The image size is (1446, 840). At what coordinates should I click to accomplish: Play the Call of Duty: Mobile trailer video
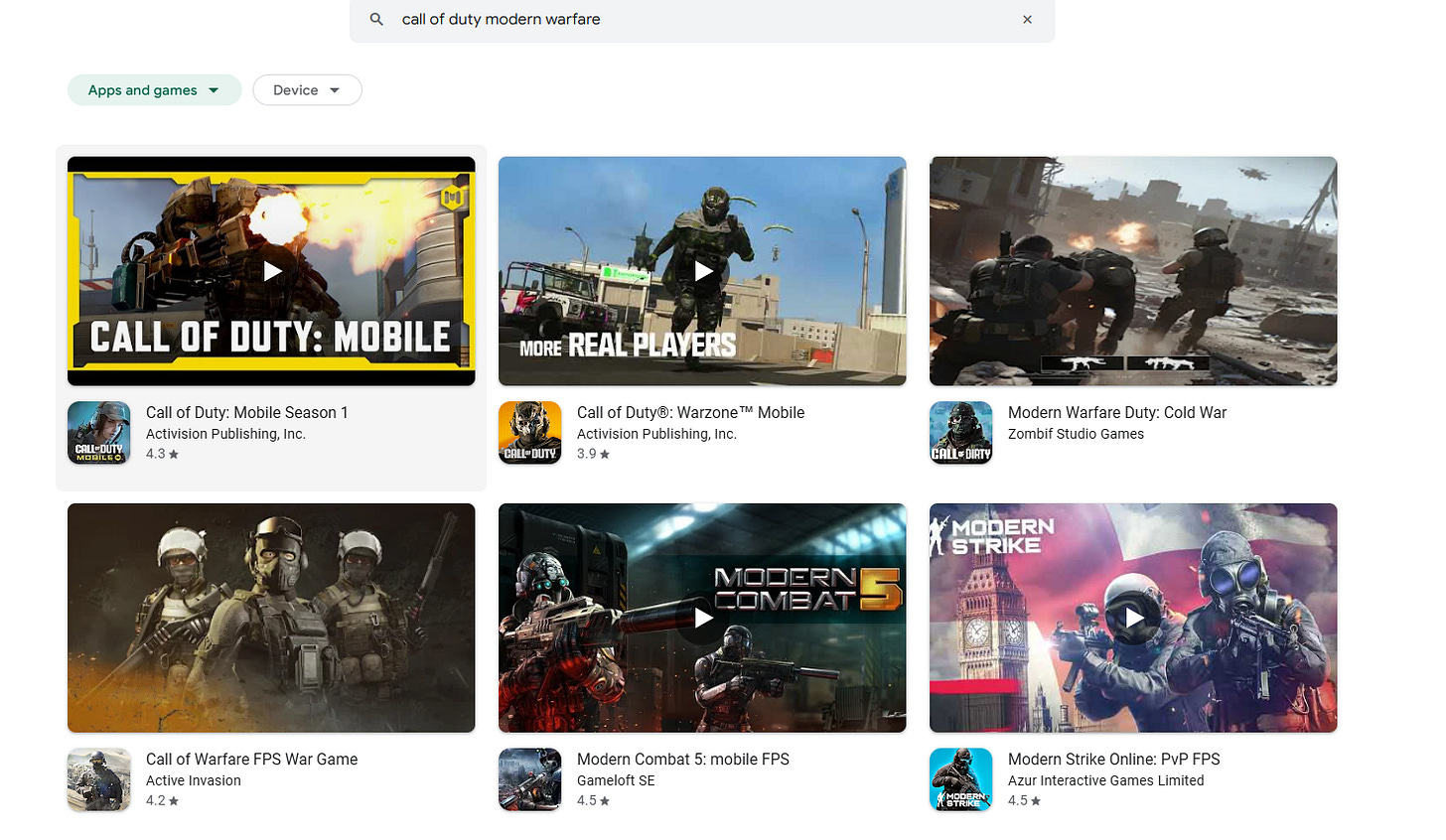[x=271, y=271]
